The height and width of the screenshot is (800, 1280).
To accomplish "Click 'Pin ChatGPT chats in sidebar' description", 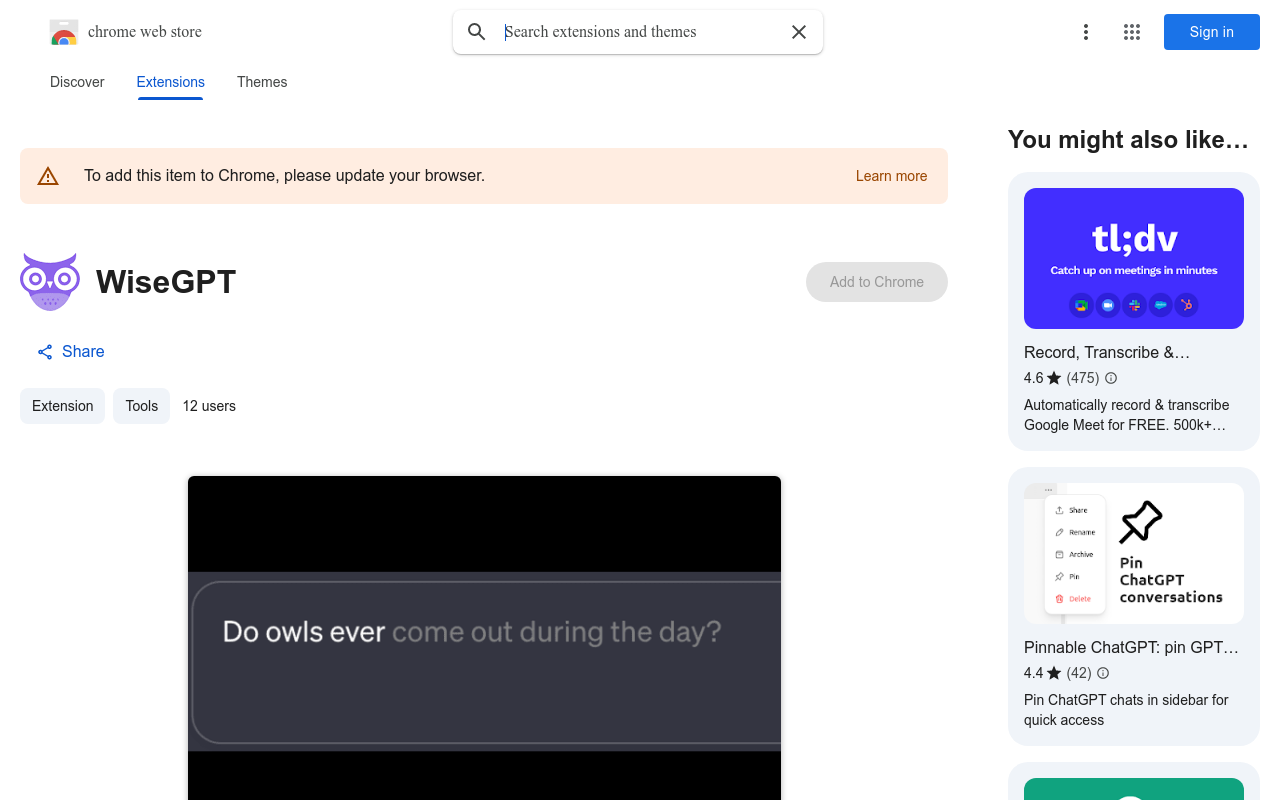I will [1126, 710].
